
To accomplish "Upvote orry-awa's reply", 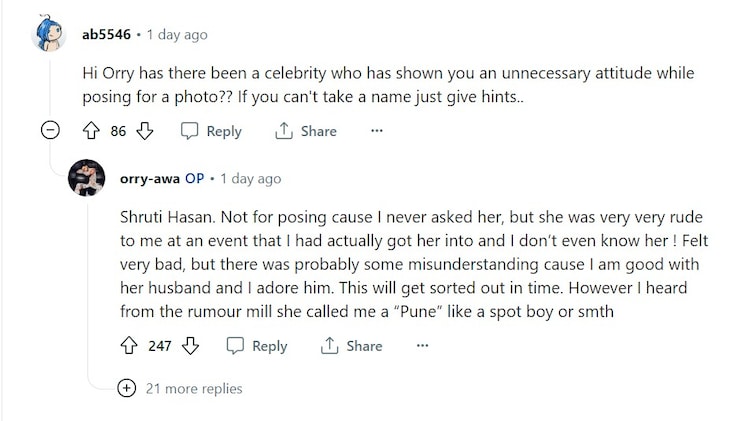I will tap(127, 346).
